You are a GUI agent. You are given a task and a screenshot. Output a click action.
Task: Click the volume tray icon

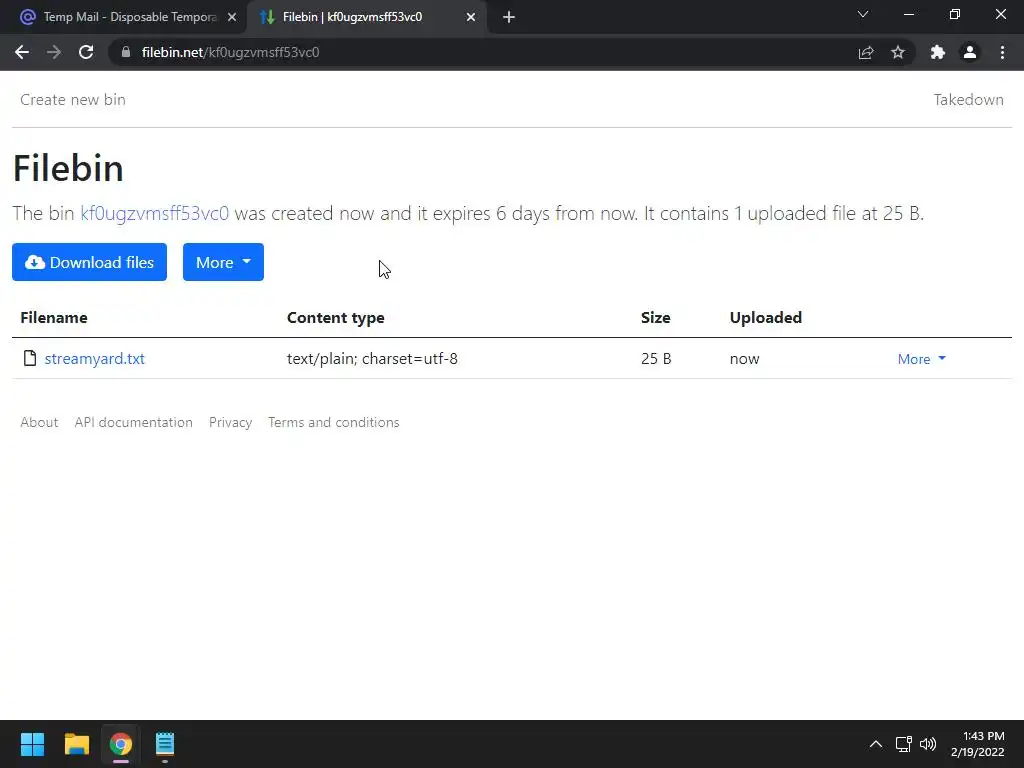927,744
